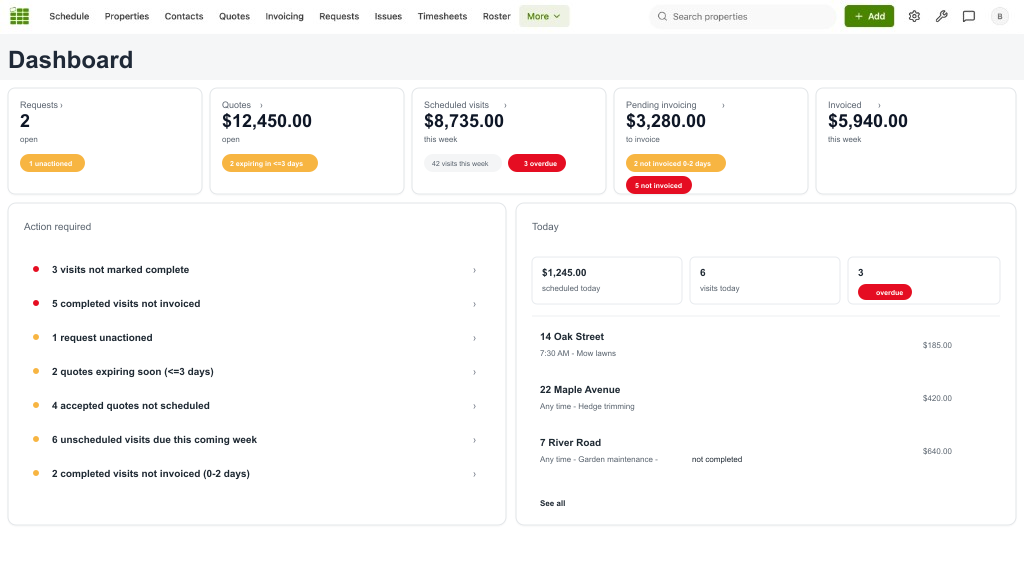Open '5 completed visits not invoiced' row

(257, 304)
